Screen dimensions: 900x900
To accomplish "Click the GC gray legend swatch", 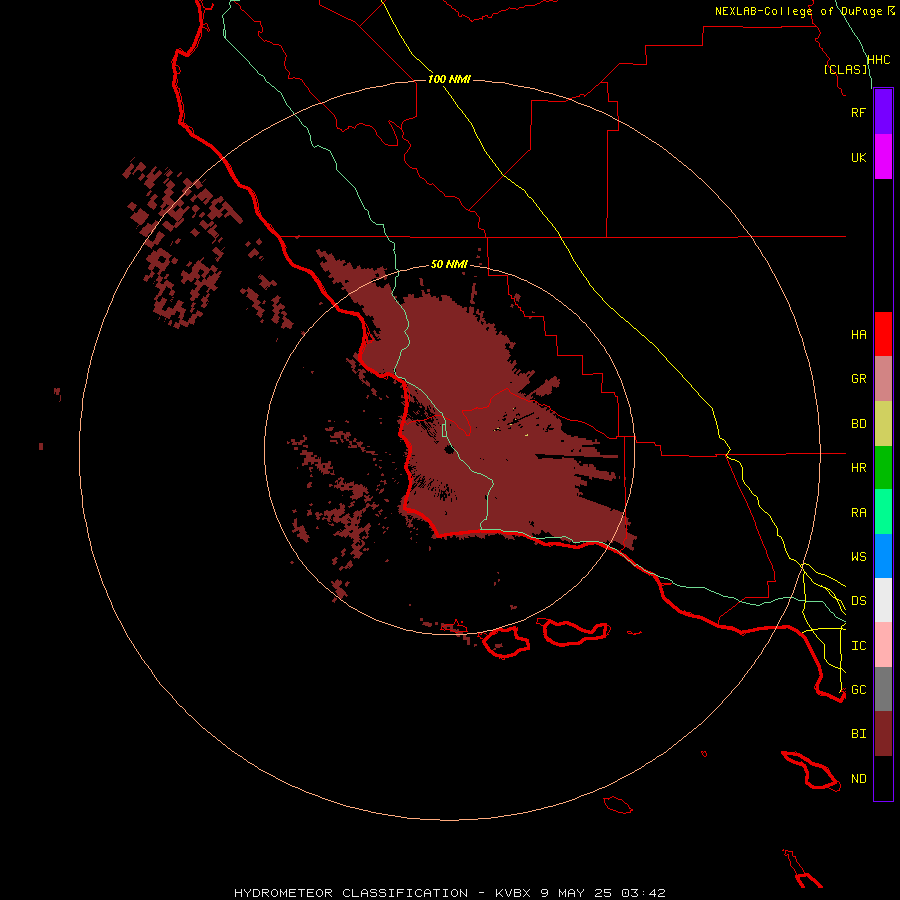I will [883, 689].
